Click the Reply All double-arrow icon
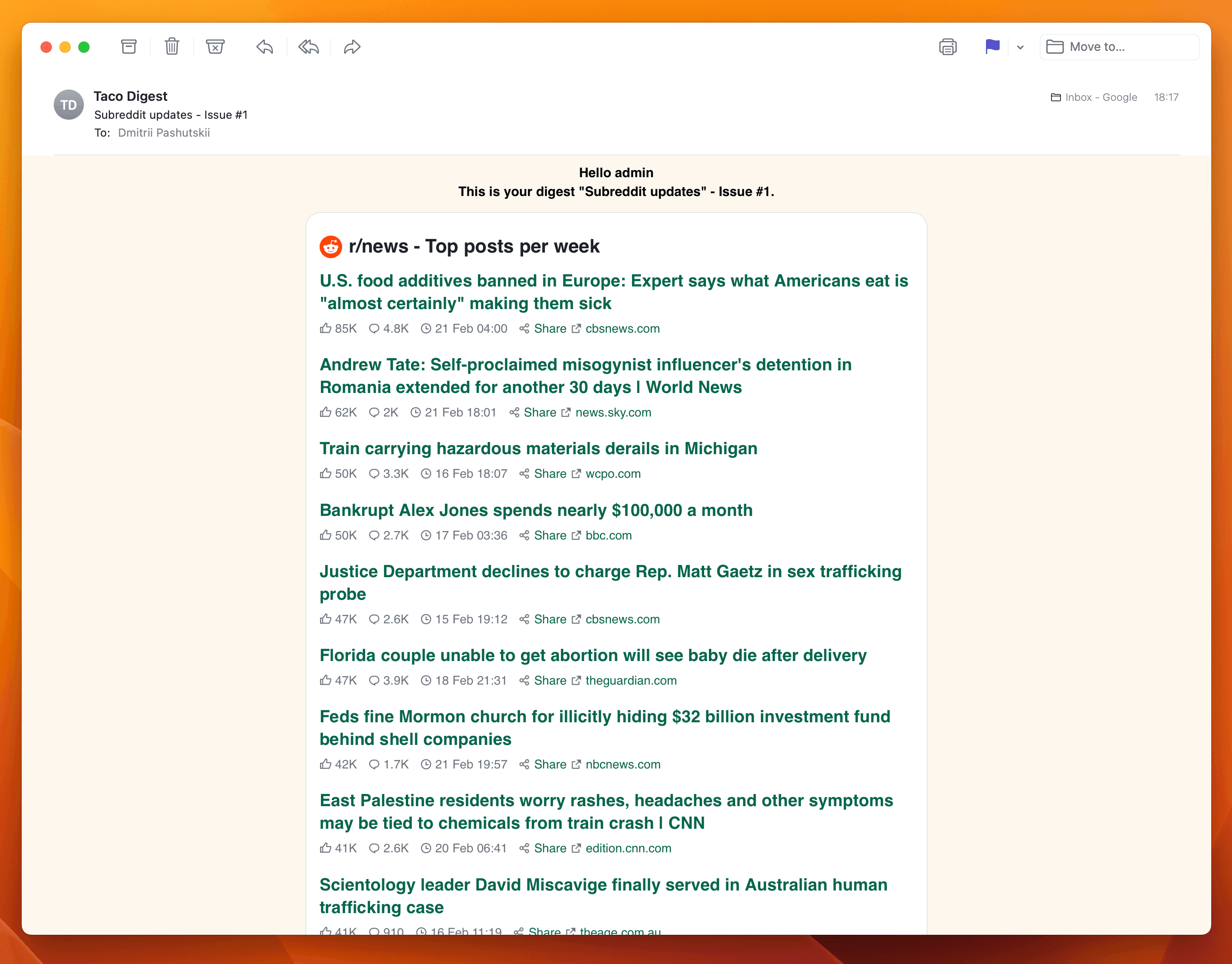 pyautogui.click(x=308, y=47)
